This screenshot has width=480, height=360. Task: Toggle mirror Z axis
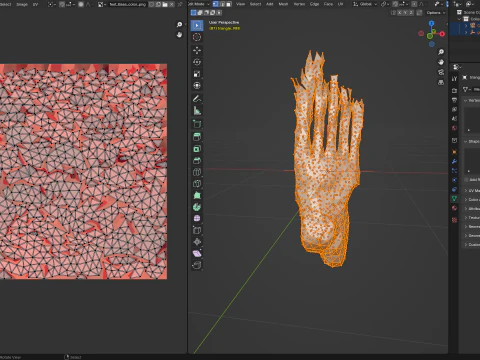(411, 13)
